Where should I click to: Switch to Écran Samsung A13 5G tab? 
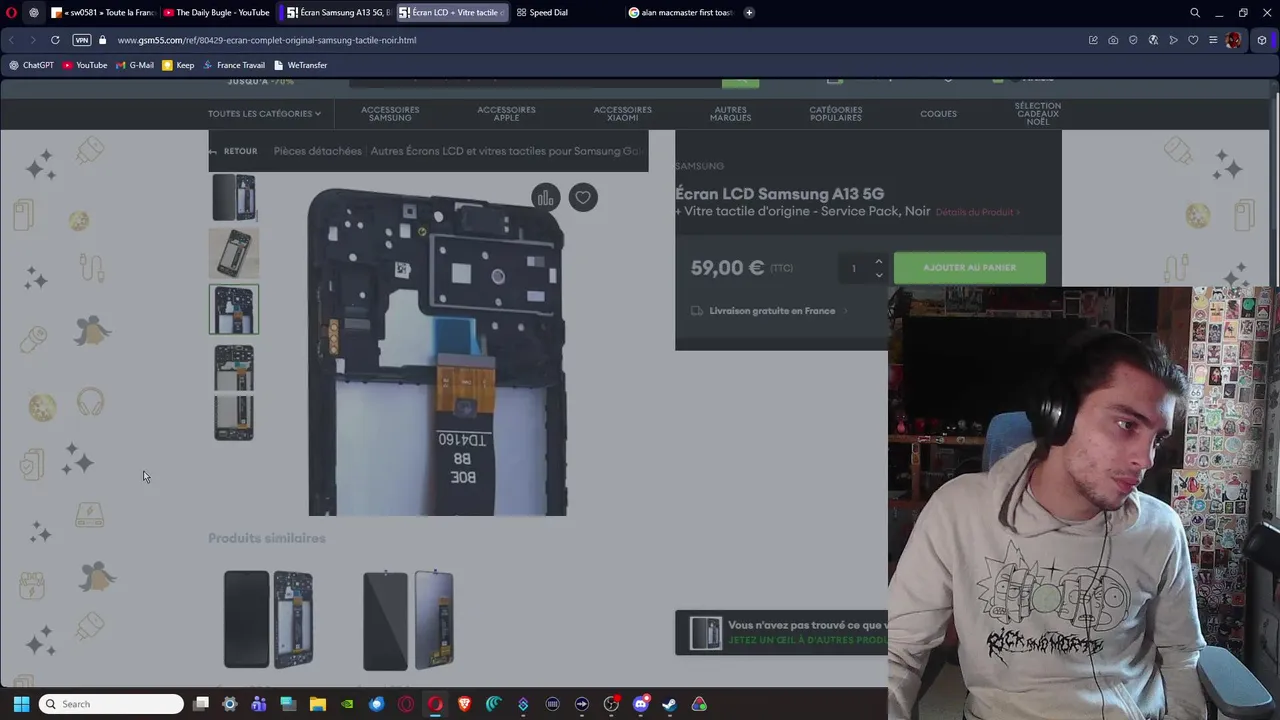pyautogui.click(x=339, y=12)
